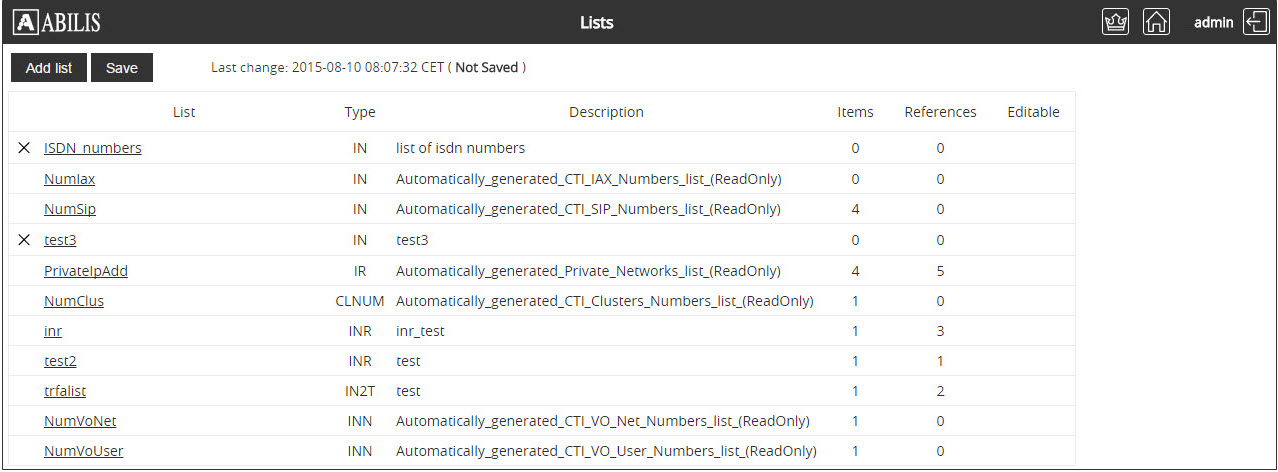Click the inr list link
Viewport: 1278px width, 472px height.
[x=52, y=331]
